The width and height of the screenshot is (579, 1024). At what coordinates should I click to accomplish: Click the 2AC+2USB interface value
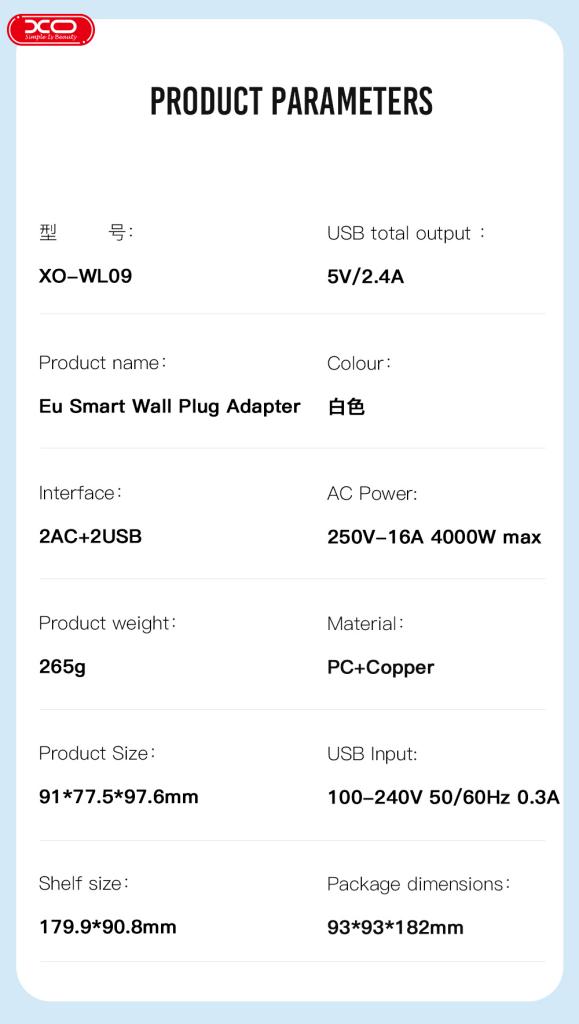click(x=90, y=537)
